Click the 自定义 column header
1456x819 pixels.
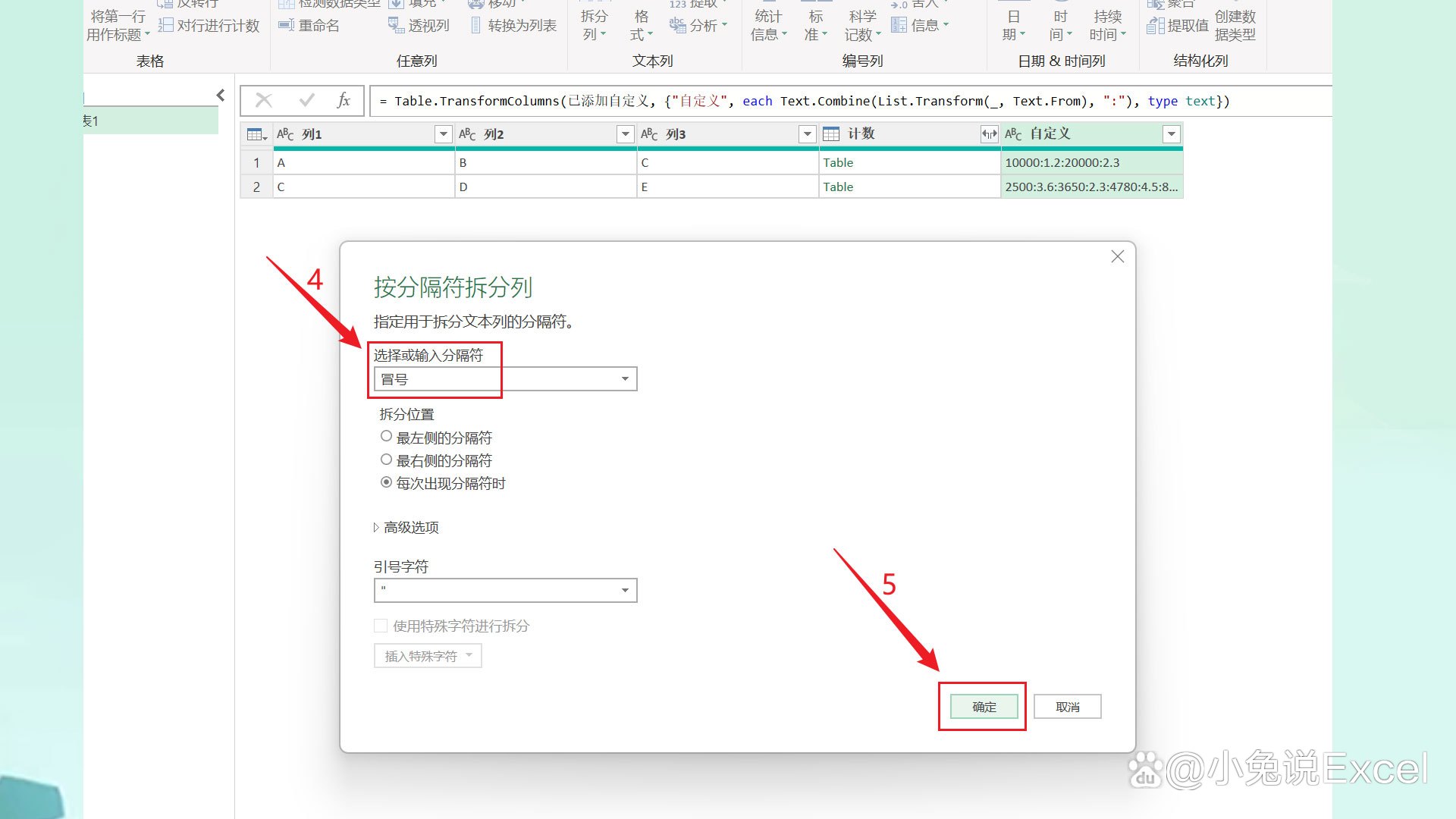(x=1092, y=134)
